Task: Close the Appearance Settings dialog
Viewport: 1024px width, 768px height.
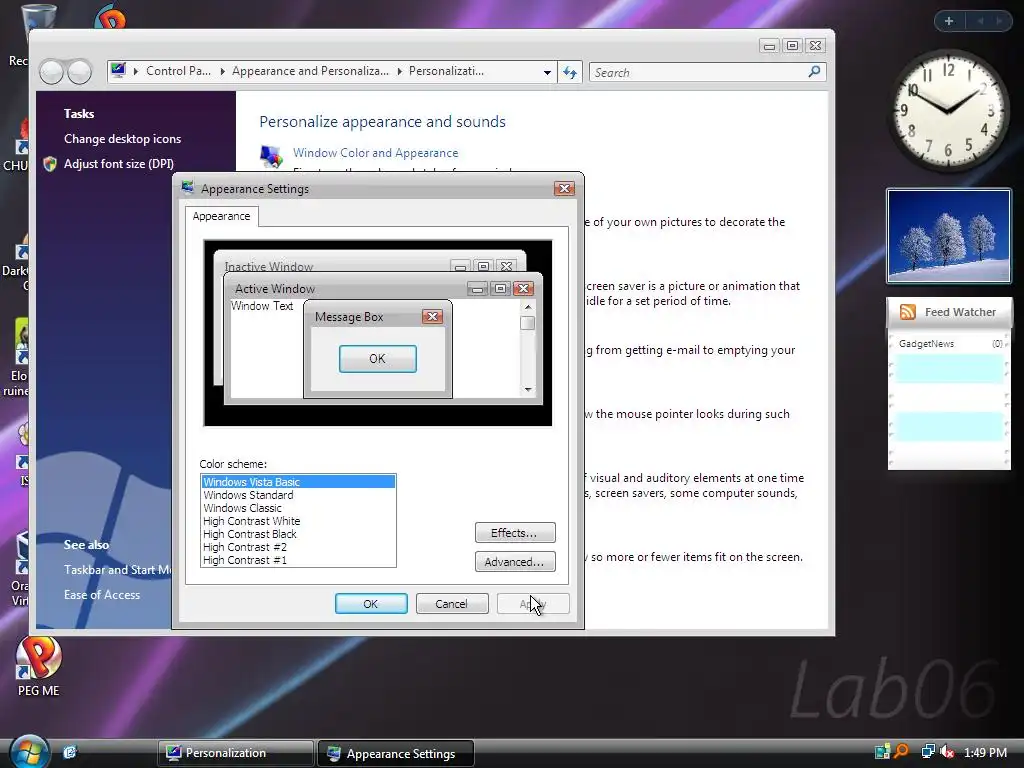Action: [x=564, y=189]
